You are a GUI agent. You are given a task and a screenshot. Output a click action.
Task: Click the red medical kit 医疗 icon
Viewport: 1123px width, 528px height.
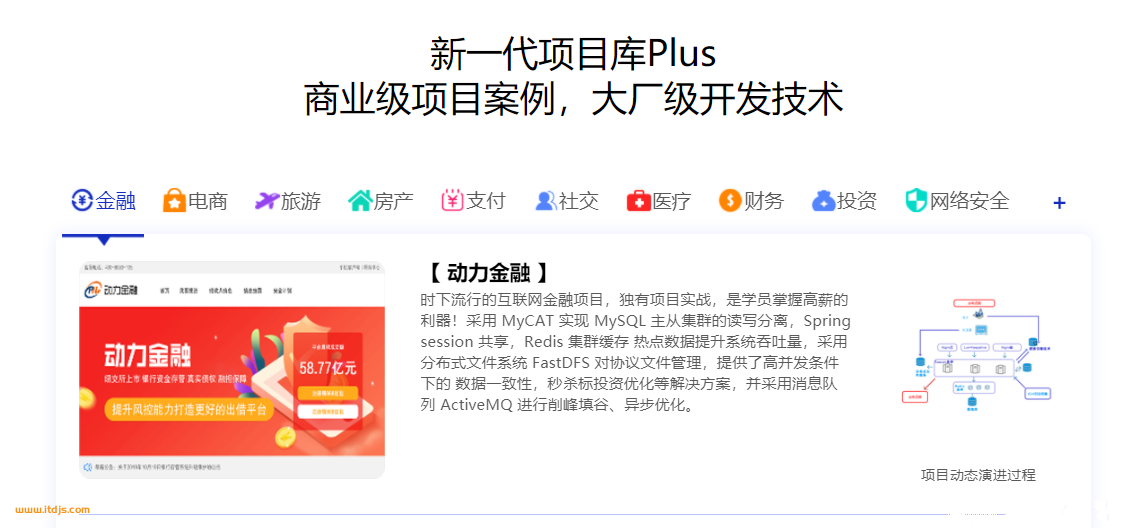click(638, 201)
